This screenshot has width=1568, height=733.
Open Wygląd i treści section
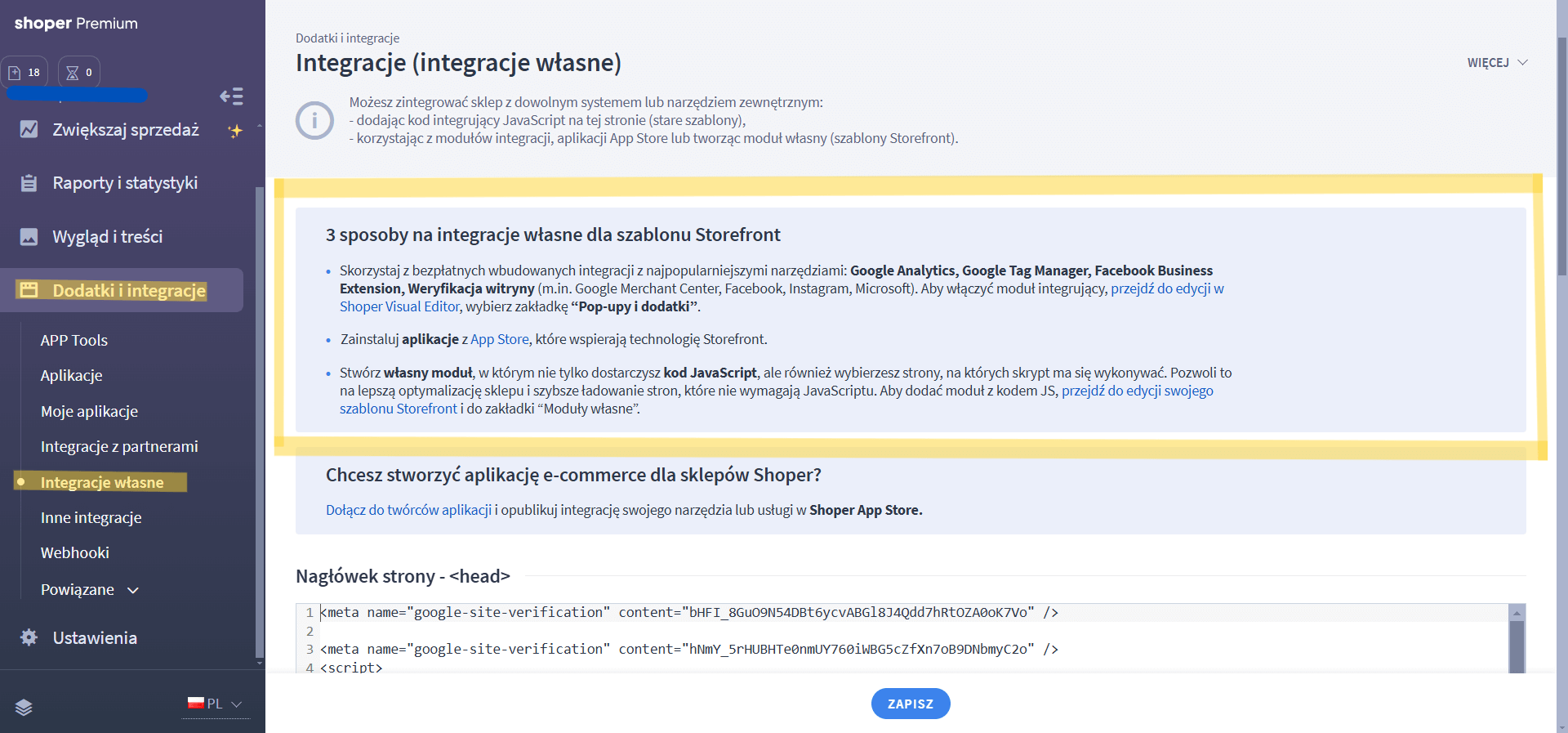click(108, 237)
